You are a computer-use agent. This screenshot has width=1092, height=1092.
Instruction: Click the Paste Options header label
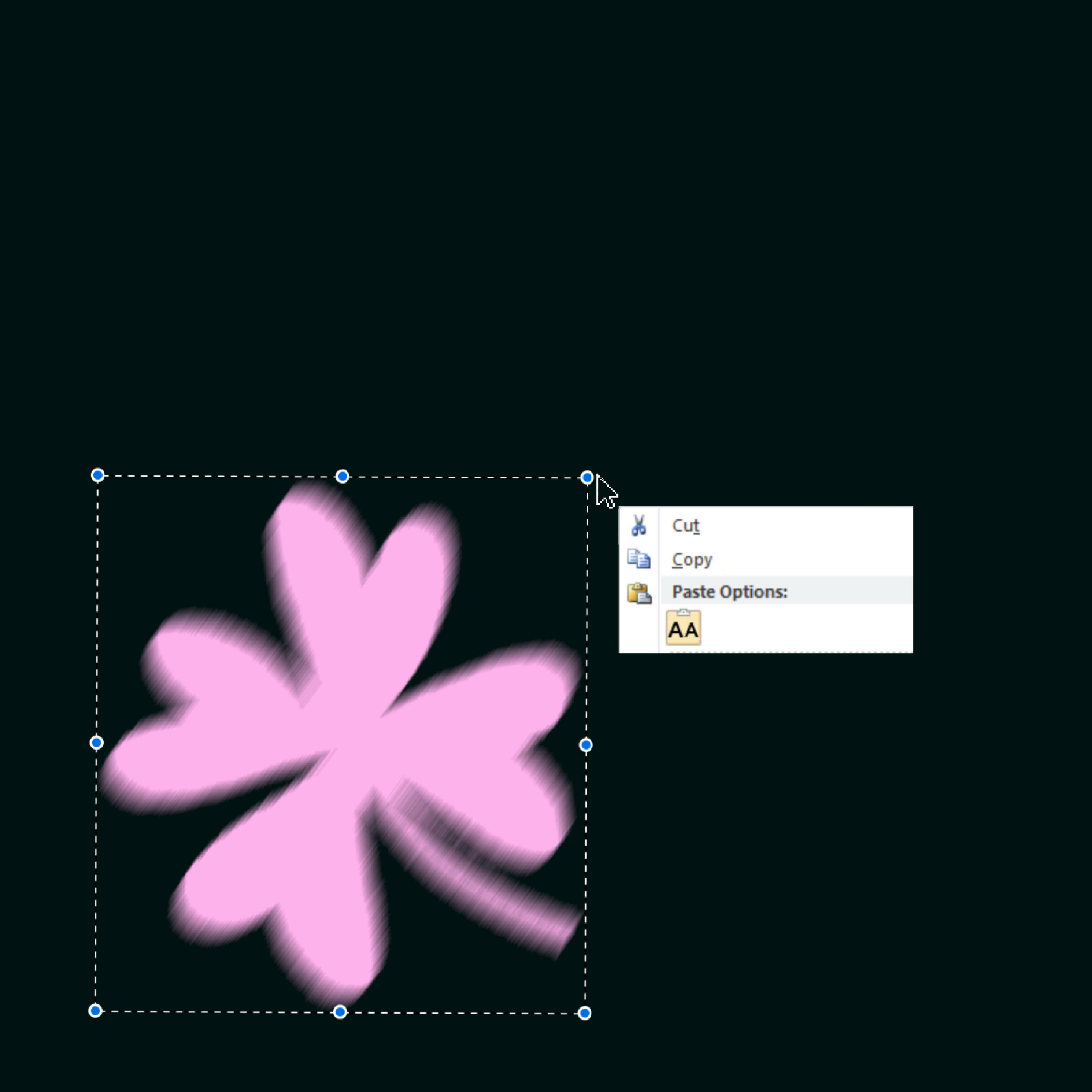729,592
